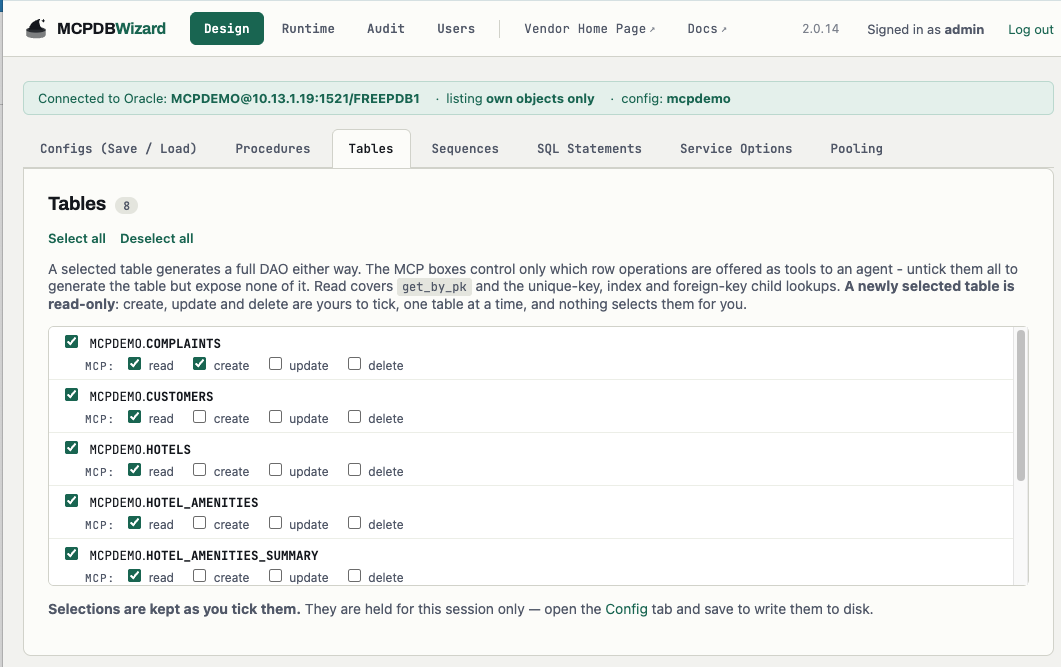Select the Tables tab
The width and height of the screenshot is (1061, 667).
pos(371,148)
